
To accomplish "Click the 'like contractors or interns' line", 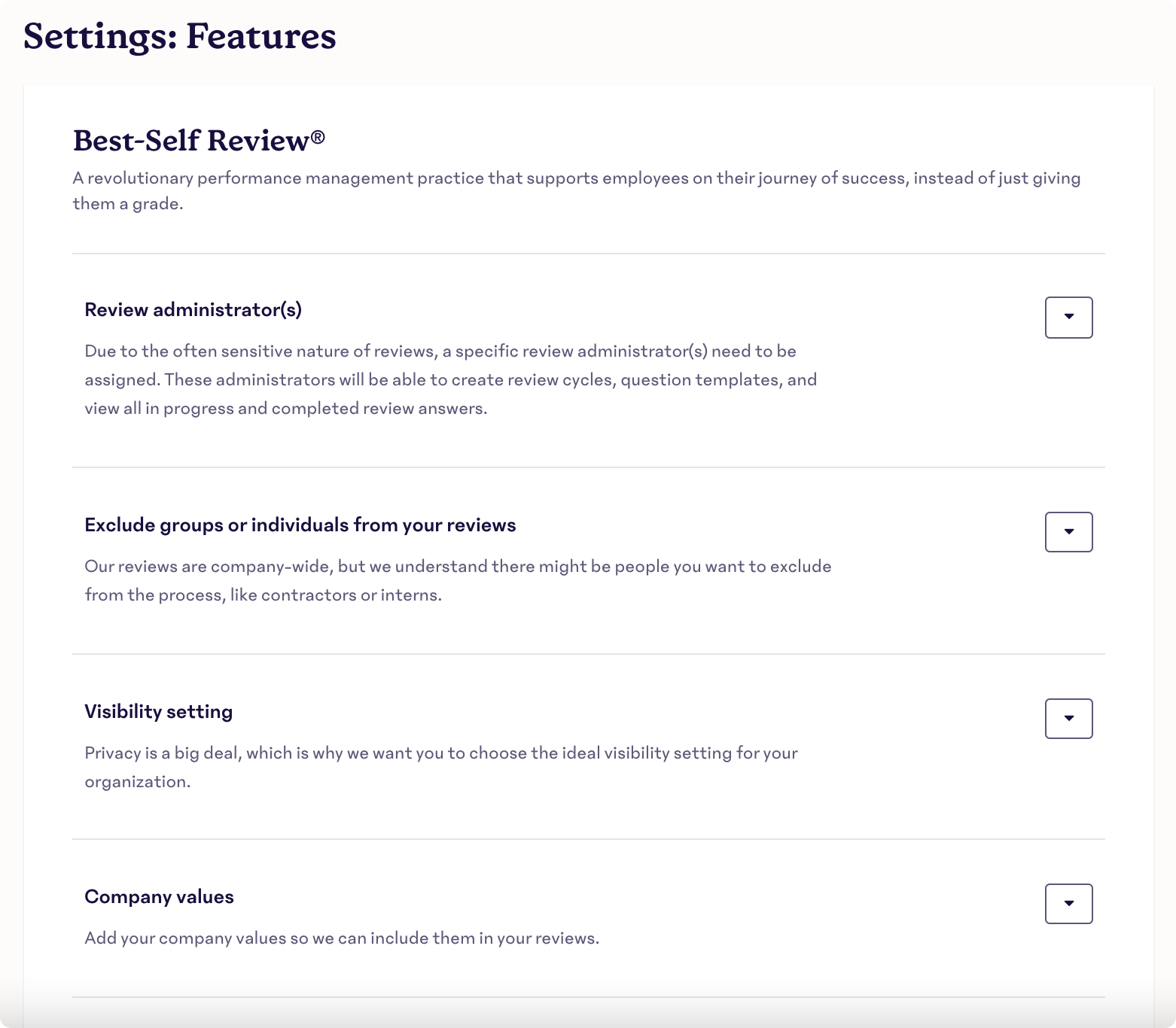I will pos(263,595).
